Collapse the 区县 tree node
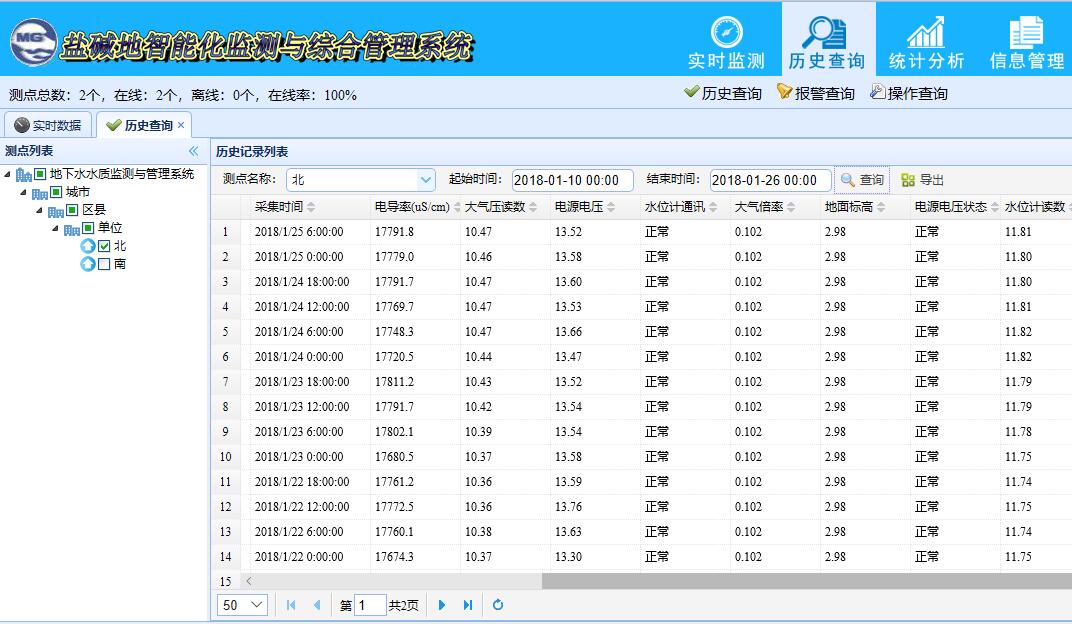Viewport: 1072px width, 624px height. 40,211
